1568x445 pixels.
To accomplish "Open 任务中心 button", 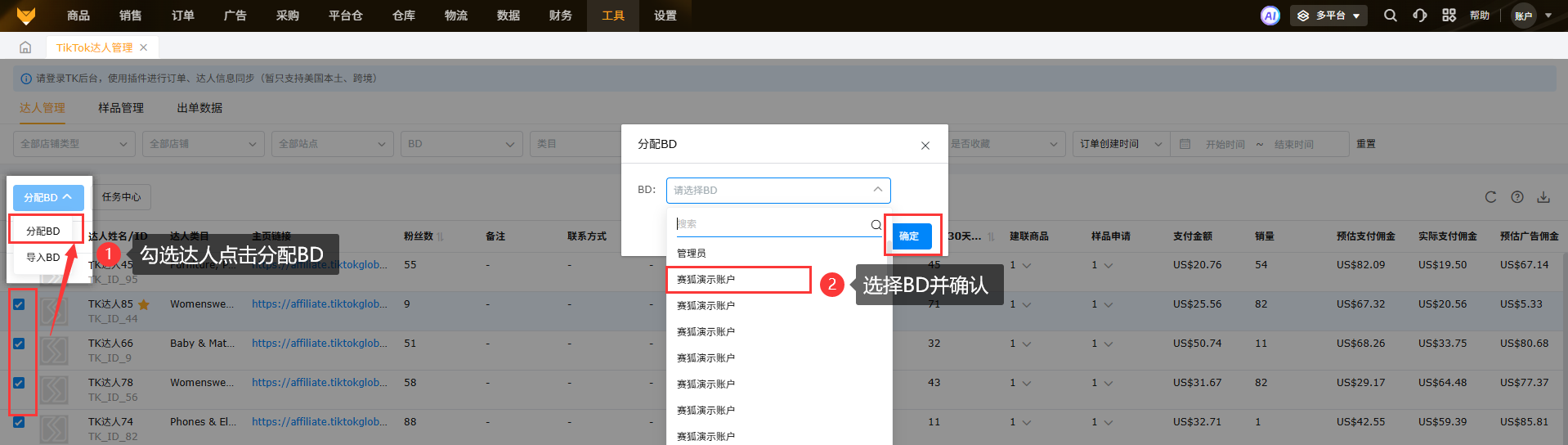I will 121,197.
